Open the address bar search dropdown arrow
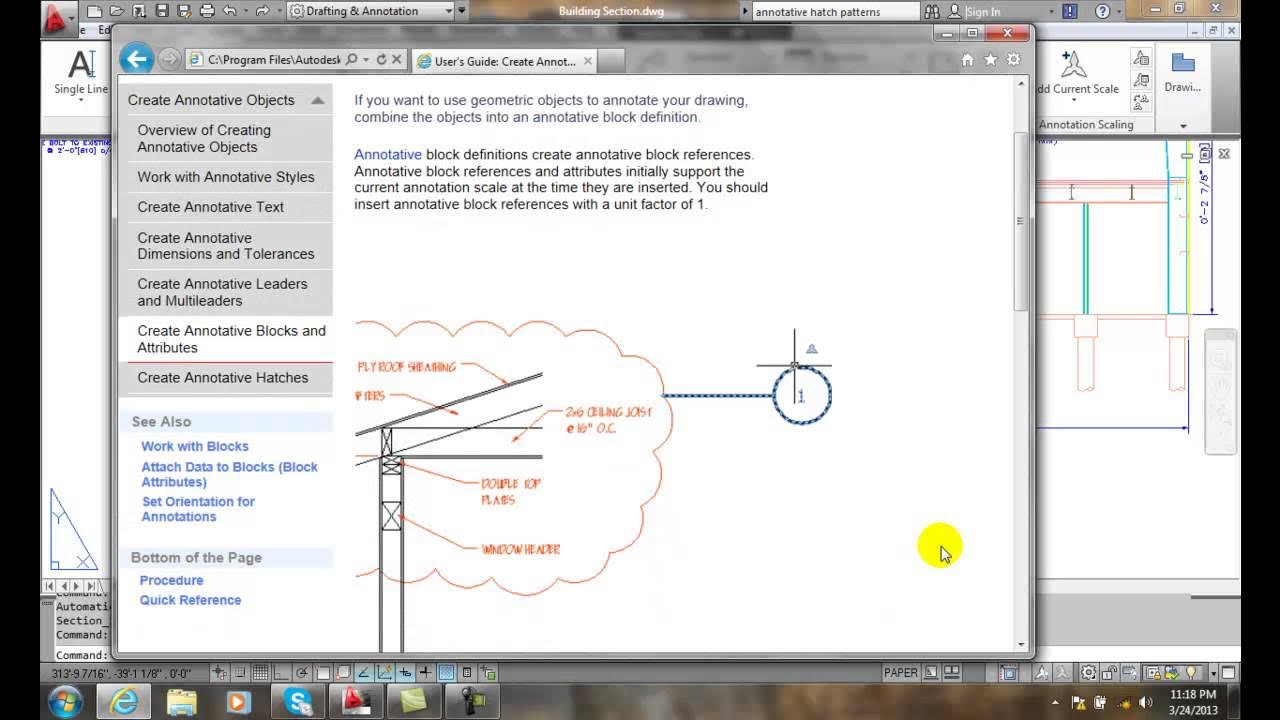The width and height of the screenshot is (1280, 720). (366, 60)
